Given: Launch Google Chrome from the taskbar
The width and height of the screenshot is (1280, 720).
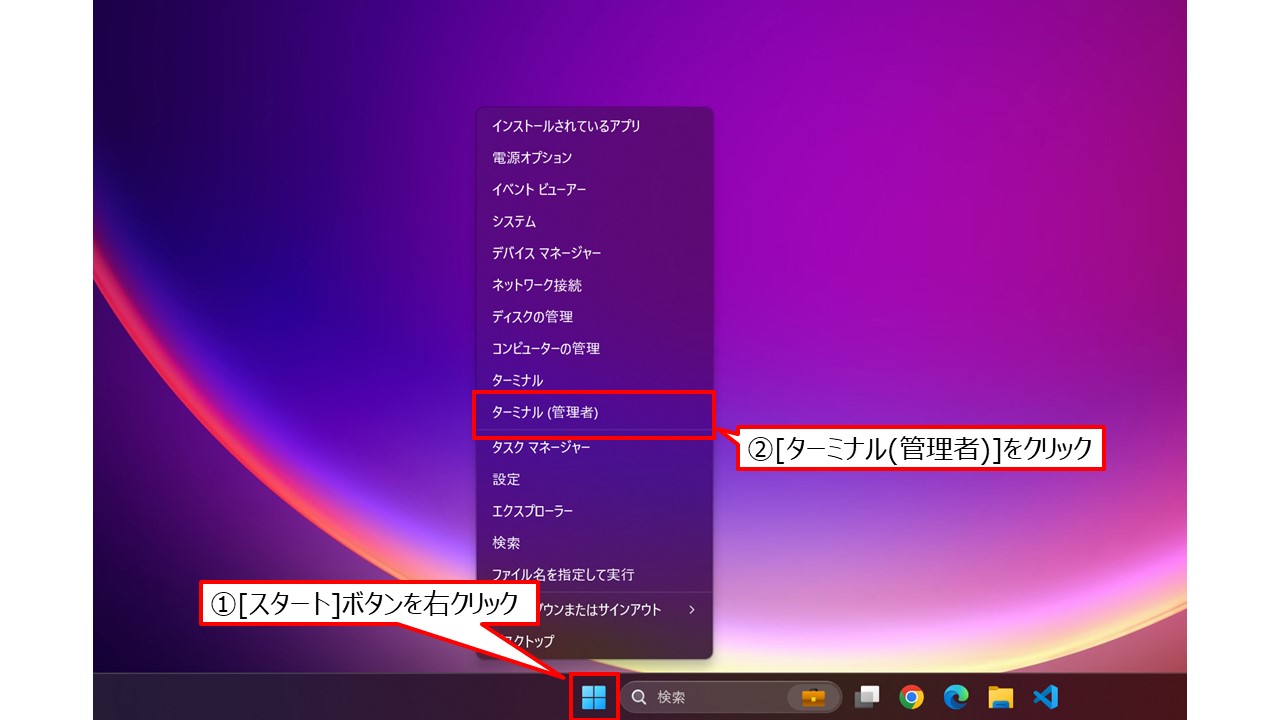Looking at the screenshot, I should pos(911,697).
